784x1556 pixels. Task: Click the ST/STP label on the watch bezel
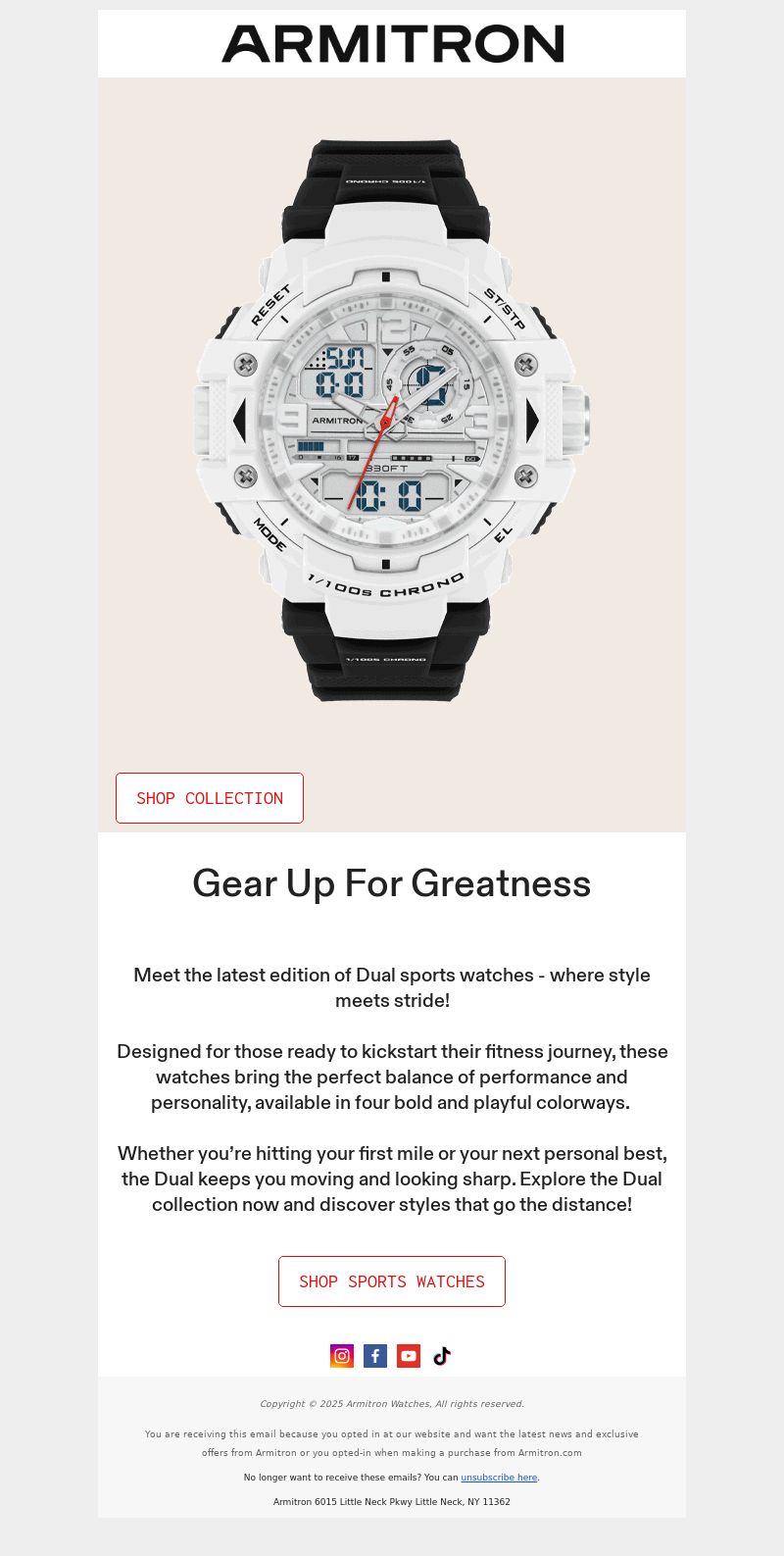point(505,309)
